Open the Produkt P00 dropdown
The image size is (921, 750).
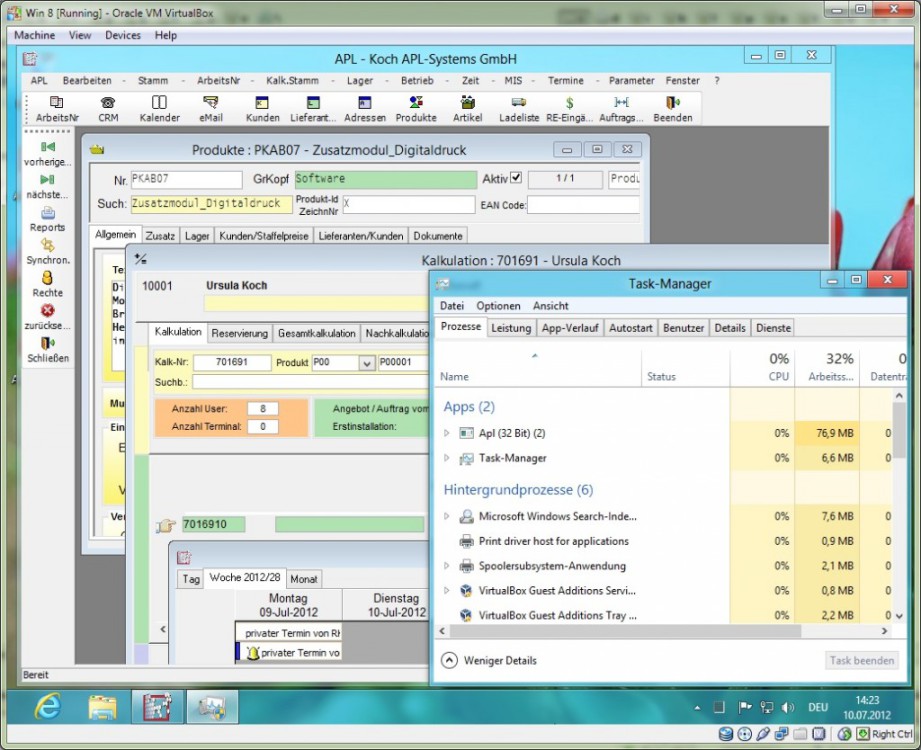pyautogui.click(x=367, y=363)
